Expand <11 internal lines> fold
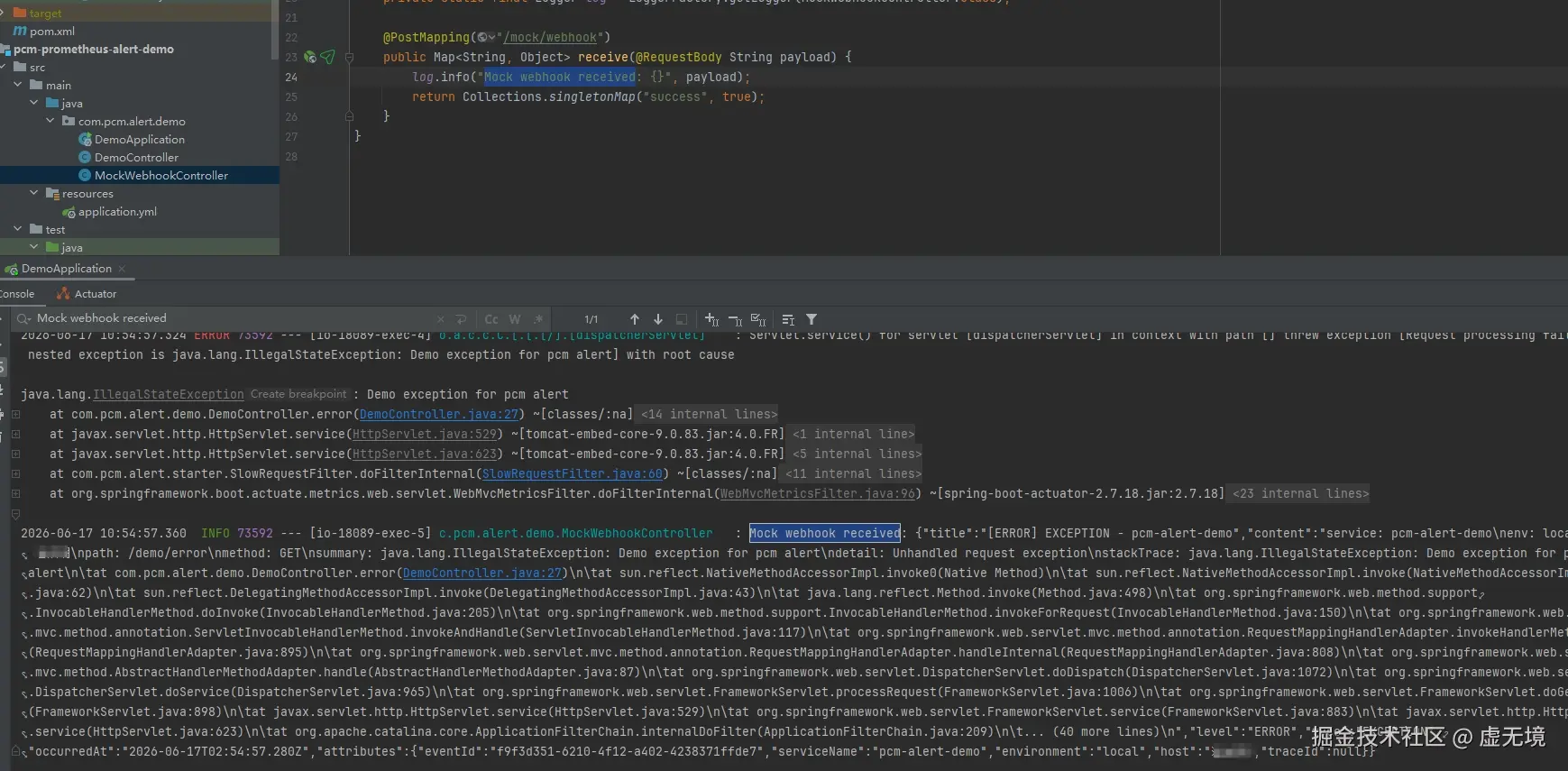 (853, 473)
